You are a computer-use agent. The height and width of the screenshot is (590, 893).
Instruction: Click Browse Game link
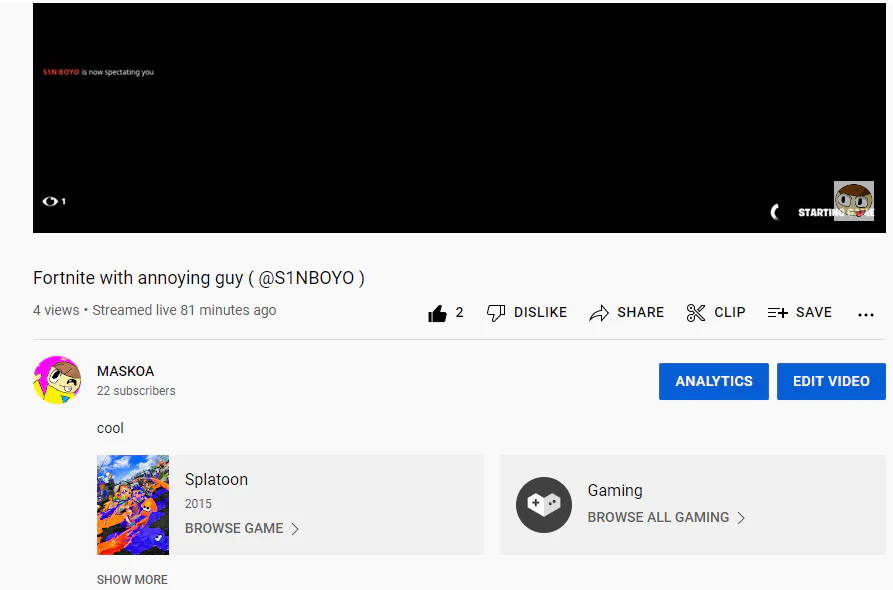(x=234, y=528)
